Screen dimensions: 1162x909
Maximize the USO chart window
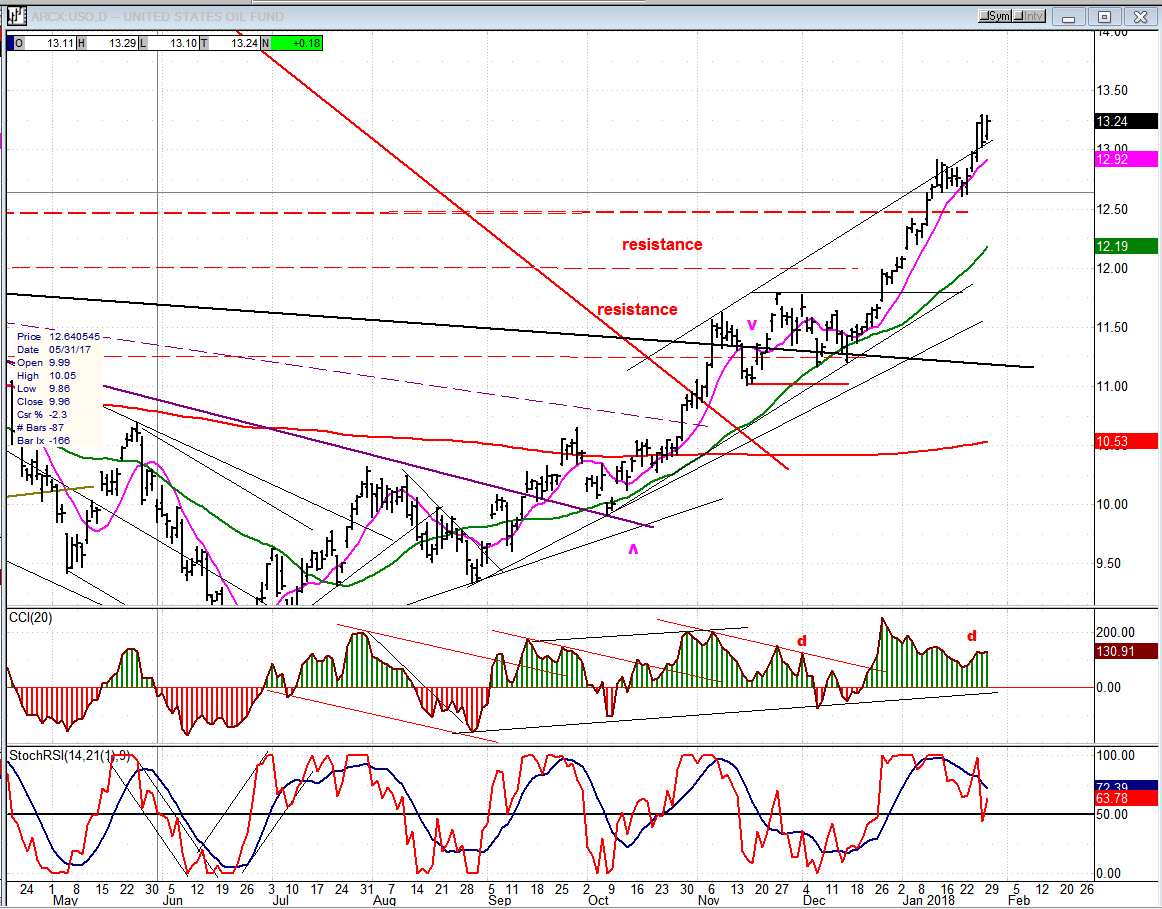1105,16
